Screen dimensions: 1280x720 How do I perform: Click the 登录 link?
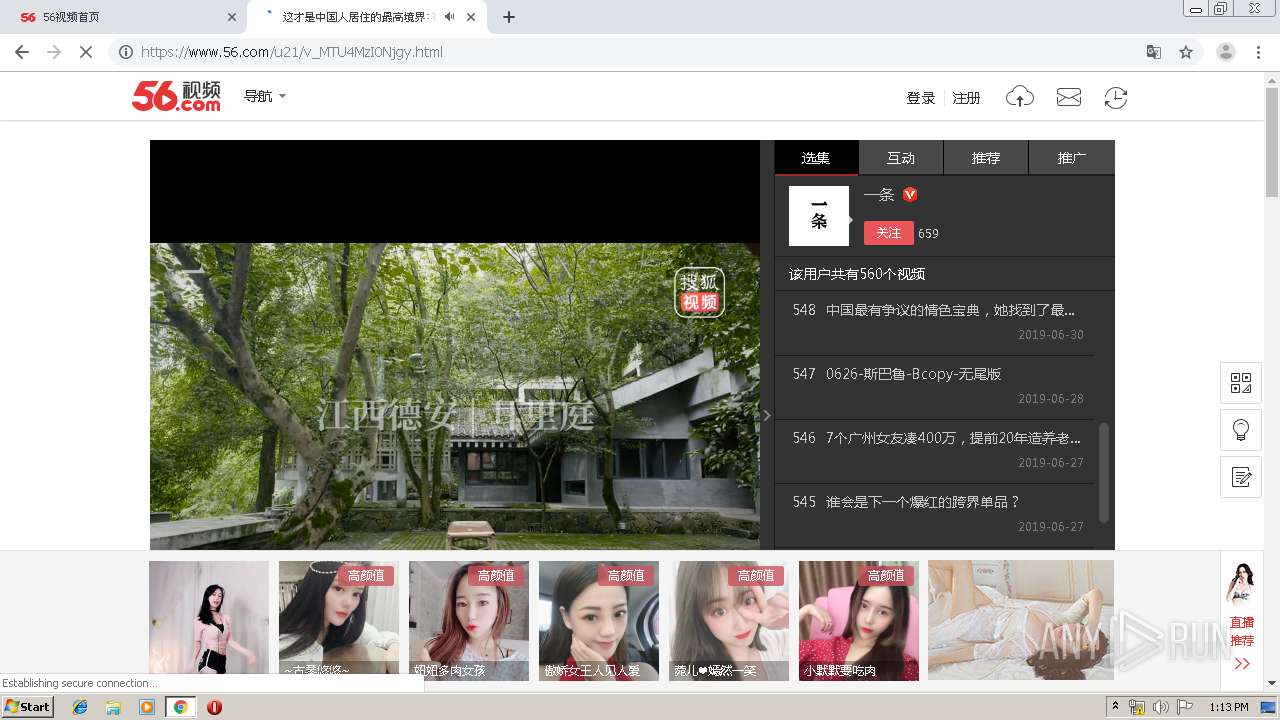921,98
